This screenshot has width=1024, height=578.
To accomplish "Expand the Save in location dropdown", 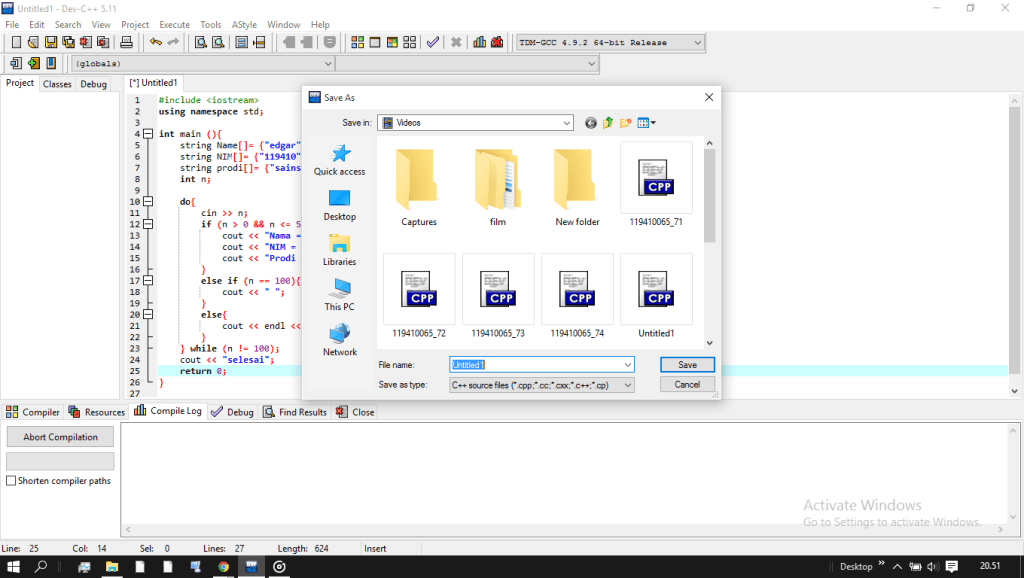I will (x=566, y=123).
